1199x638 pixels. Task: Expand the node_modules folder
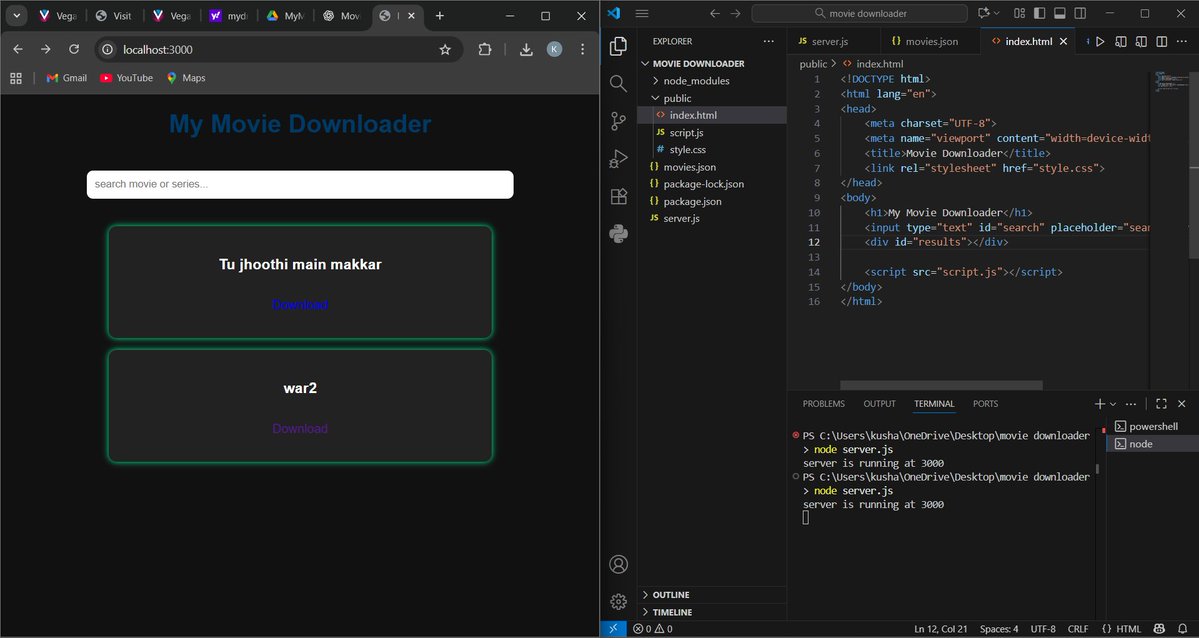tap(696, 81)
